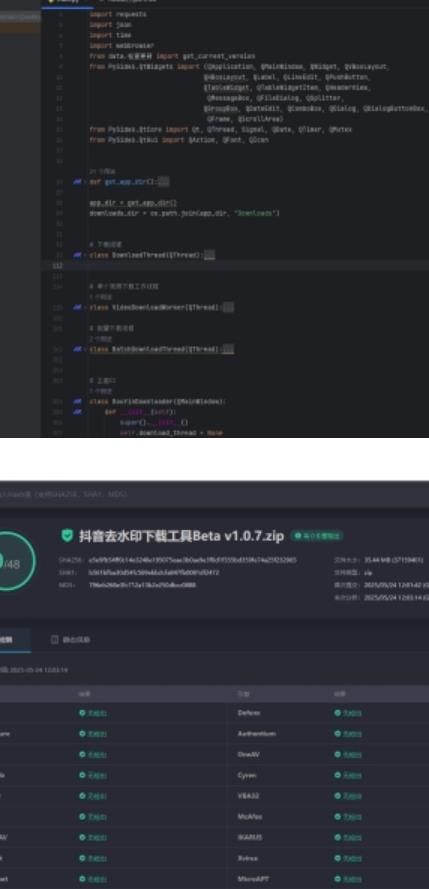Screen dimensions: 429x889
Task: Click the green shield icon beside the zip filename
Action: pos(67,535)
